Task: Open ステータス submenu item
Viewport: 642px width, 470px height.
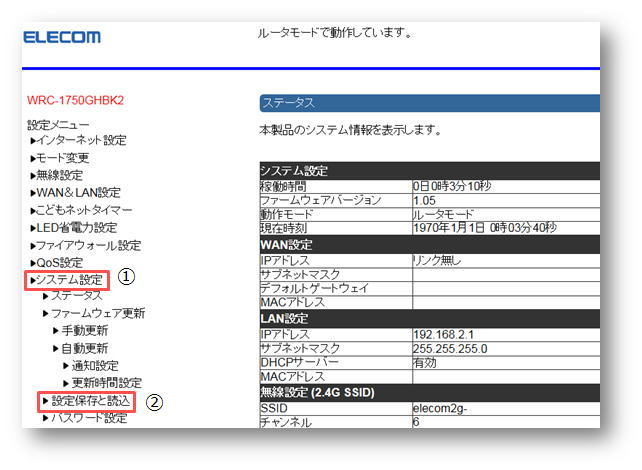Action: [76, 296]
